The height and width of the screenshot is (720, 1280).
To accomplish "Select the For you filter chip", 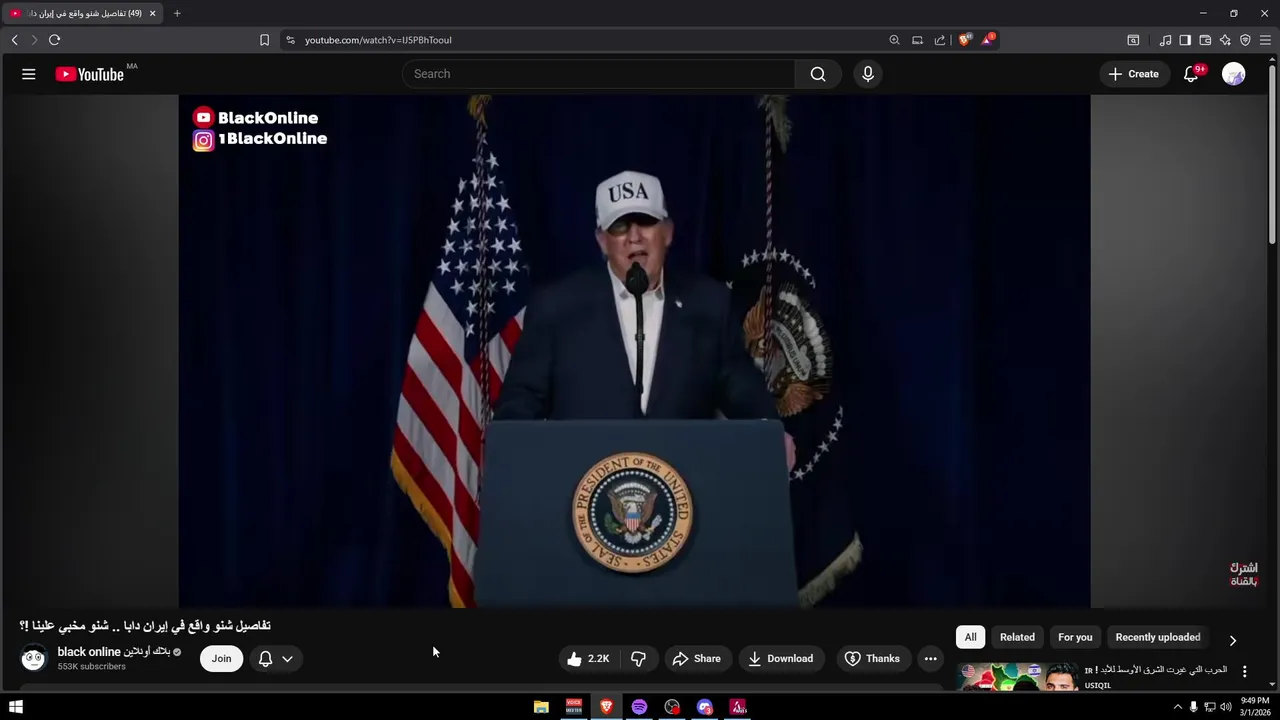I will 1075,637.
